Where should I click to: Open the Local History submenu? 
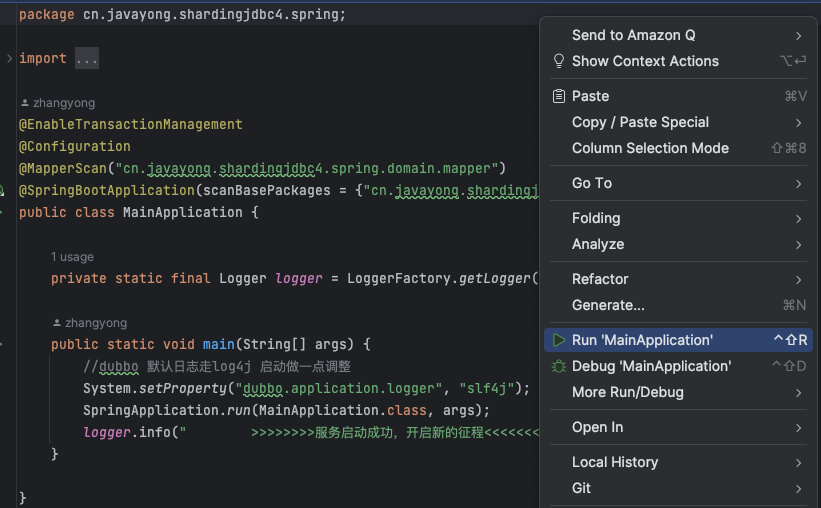point(615,462)
